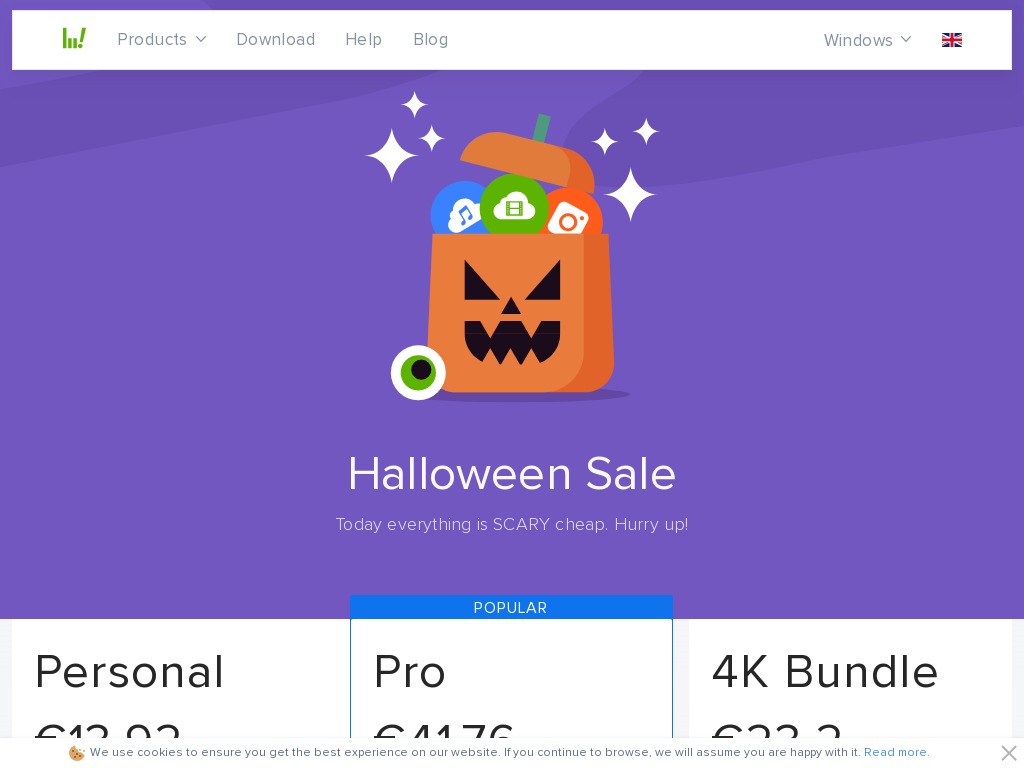Click the green 4K Download logo
Screen dimensions: 1024x768
74,39
